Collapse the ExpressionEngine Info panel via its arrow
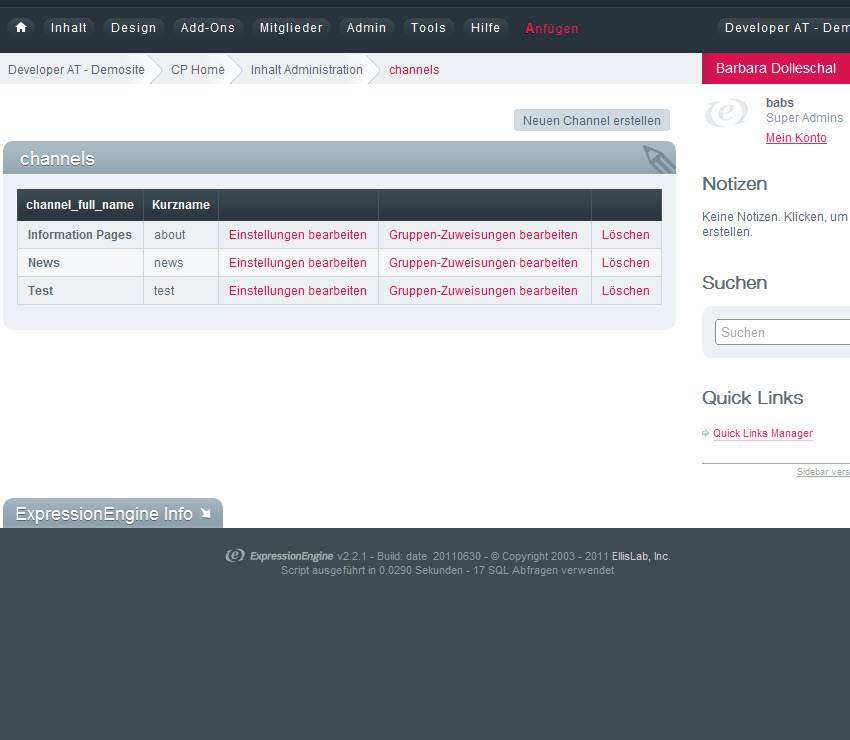Screen dimensions: 850x740 pyautogui.click(x=207, y=513)
